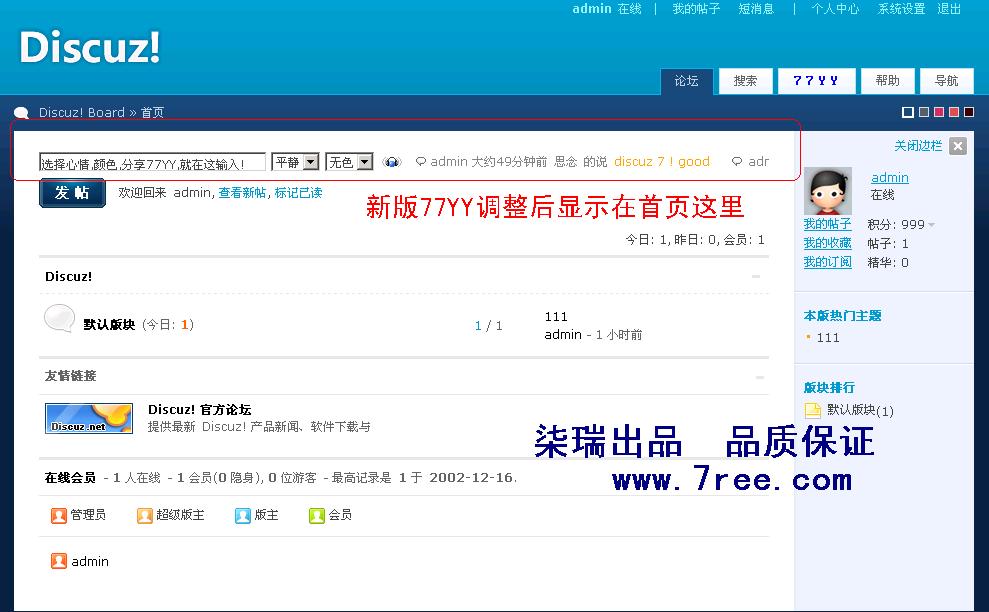
Task: Select the gray style swatch
Action: point(924,112)
